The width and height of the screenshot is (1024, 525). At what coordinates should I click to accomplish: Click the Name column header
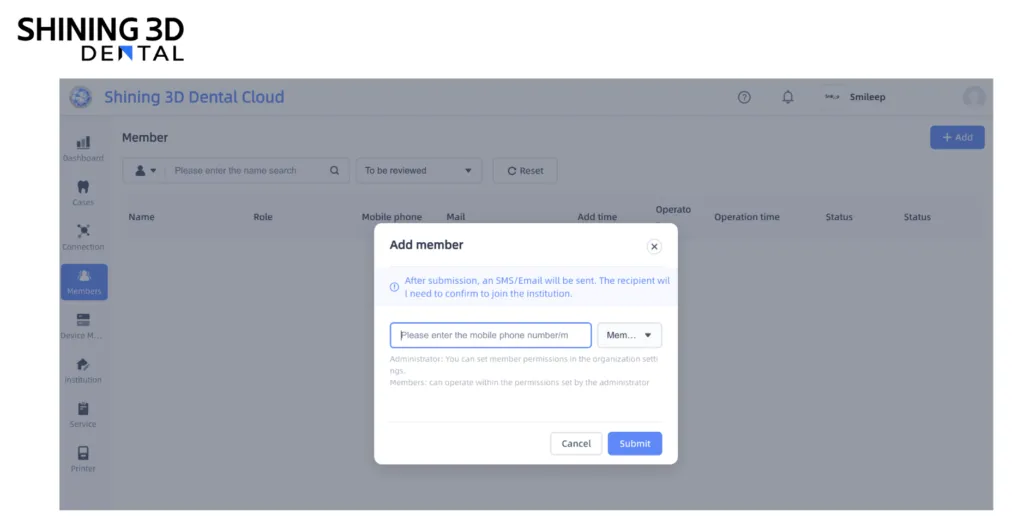tap(142, 217)
